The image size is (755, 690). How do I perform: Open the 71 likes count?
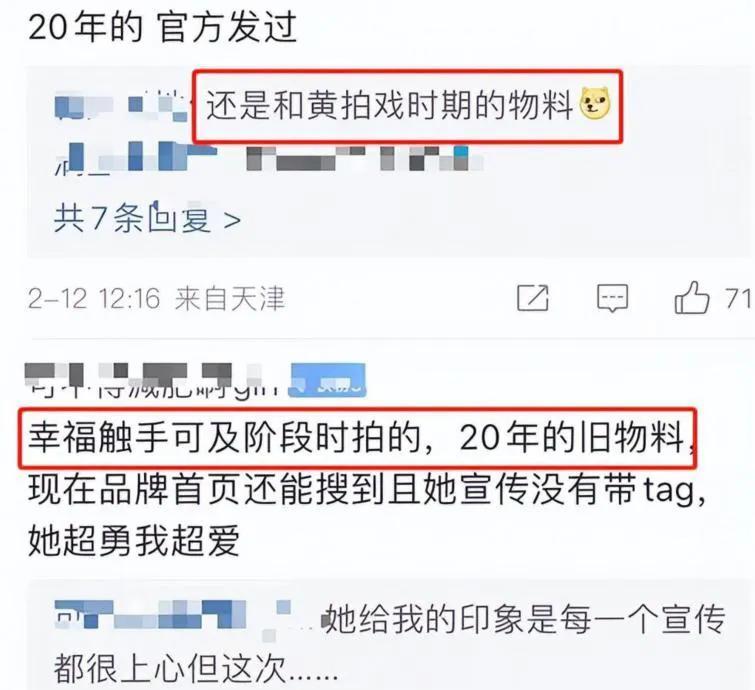tap(738, 298)
